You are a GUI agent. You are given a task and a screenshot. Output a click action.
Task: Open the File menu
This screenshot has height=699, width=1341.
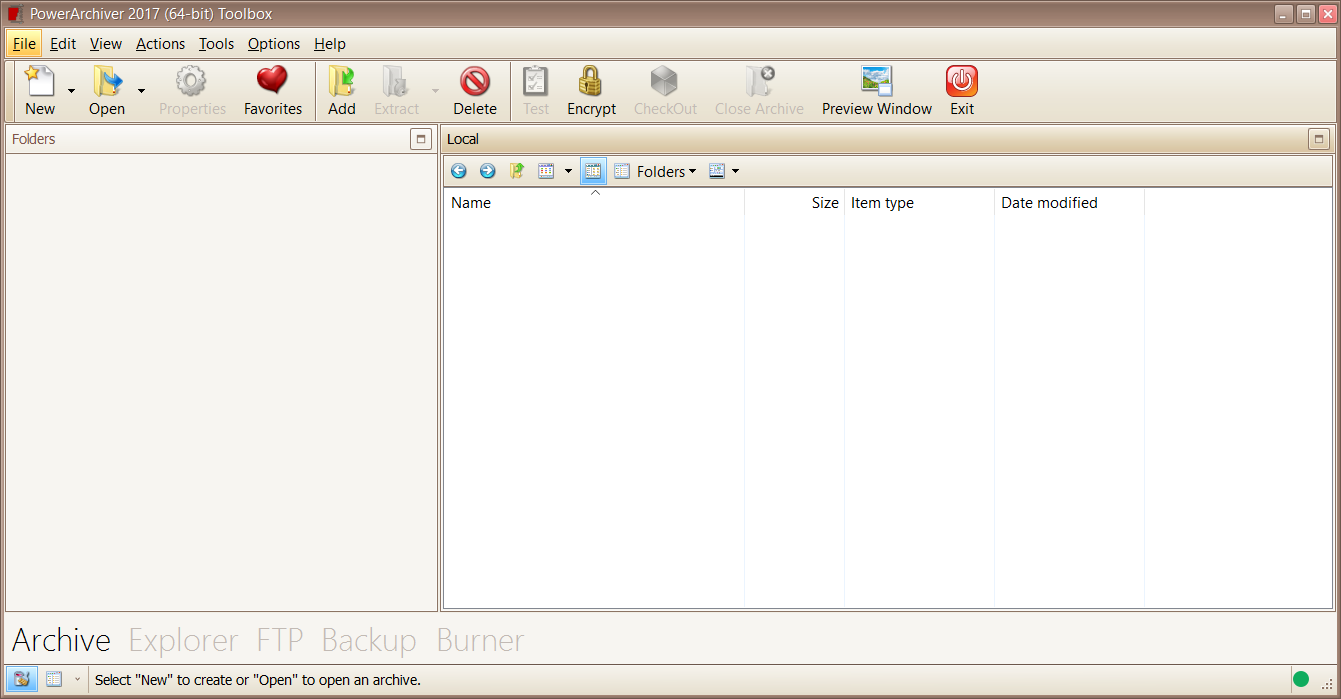[x=24, y=44]
